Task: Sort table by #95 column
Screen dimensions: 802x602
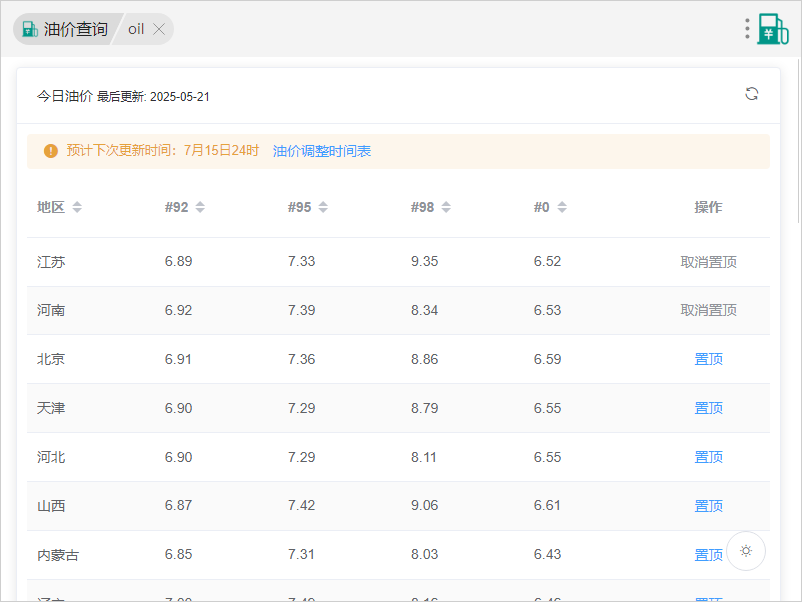Action: (x=323, y=207)
